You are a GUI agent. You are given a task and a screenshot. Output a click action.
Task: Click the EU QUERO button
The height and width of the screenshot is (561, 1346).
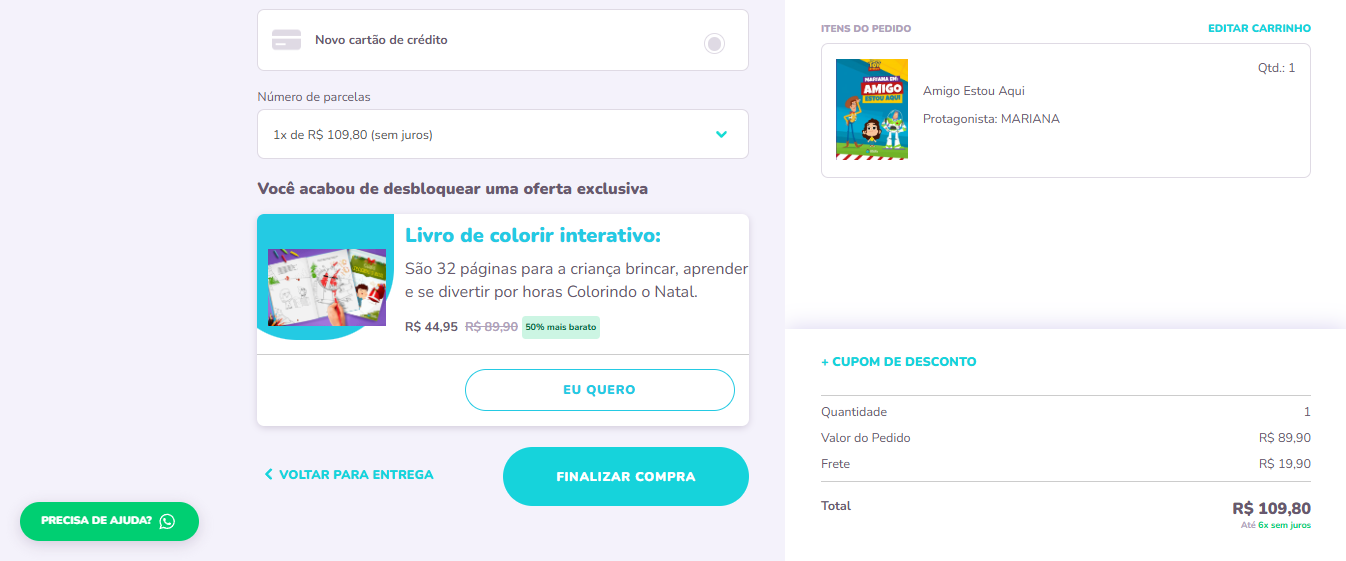tap(600, 390)
